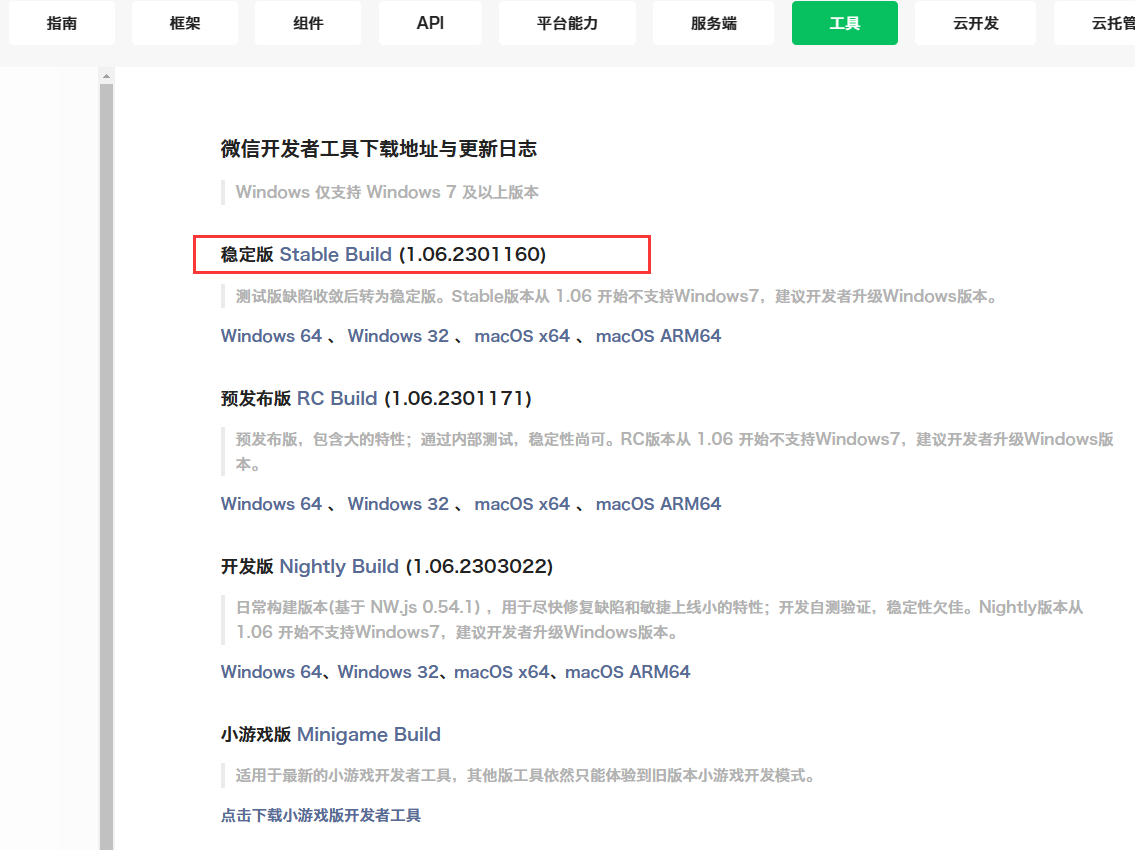Click the note 'Windows 仅支持 Windows 7 及以上版本'
Screen dimensions: 1135x850
point(387,193)
